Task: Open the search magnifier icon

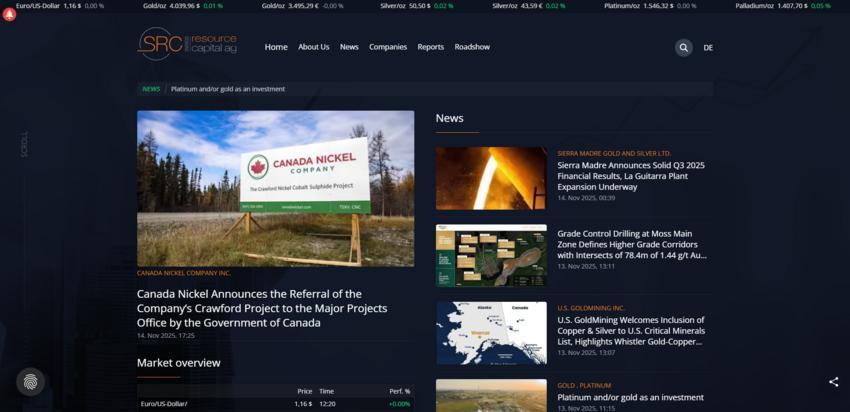Action: tap(684, 48)
